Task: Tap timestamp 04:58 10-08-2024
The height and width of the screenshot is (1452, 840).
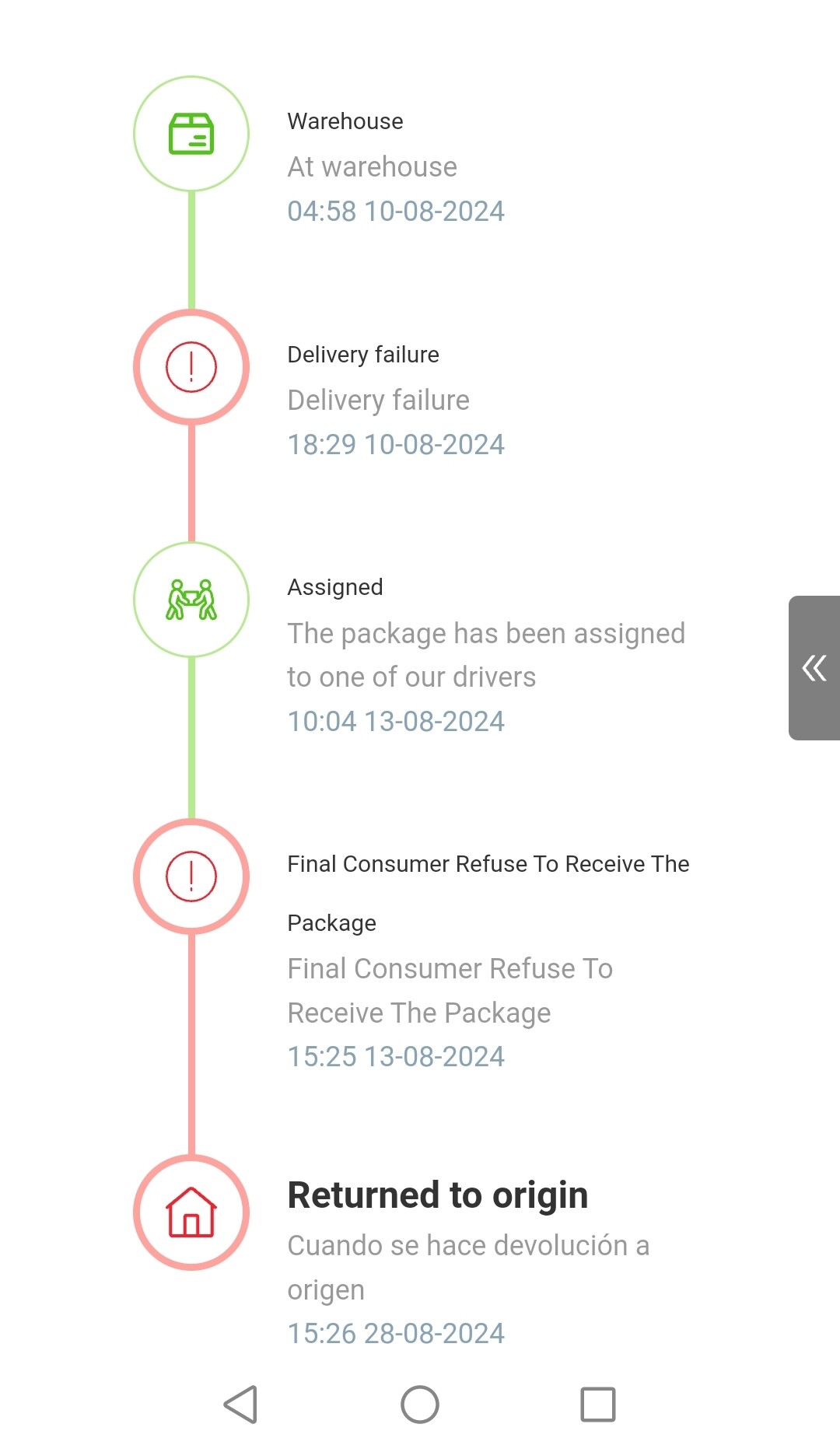Action: click(396, 211)
